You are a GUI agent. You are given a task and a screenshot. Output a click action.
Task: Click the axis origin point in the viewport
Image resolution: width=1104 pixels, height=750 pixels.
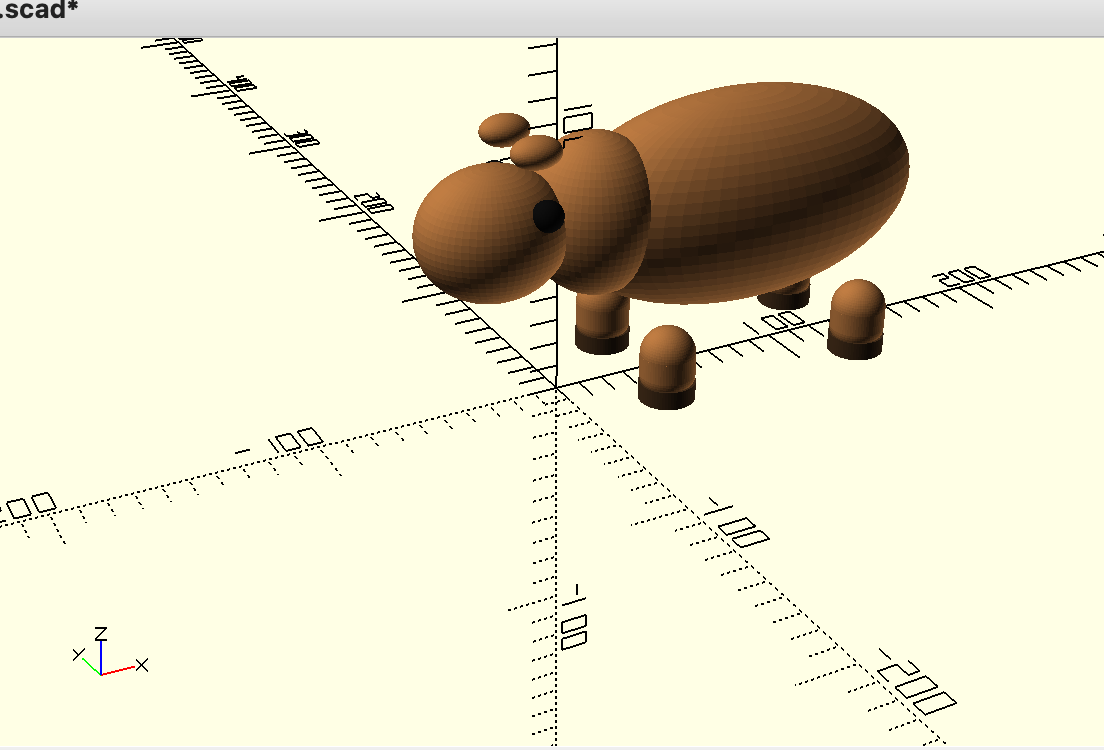coord(555,385)
